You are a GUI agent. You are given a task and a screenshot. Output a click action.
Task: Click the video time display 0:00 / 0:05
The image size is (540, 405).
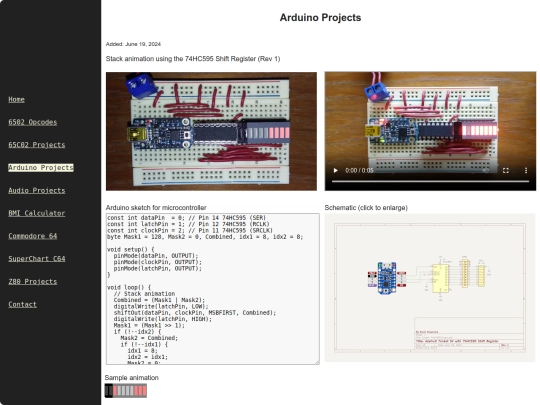click(x=359, y=170)
